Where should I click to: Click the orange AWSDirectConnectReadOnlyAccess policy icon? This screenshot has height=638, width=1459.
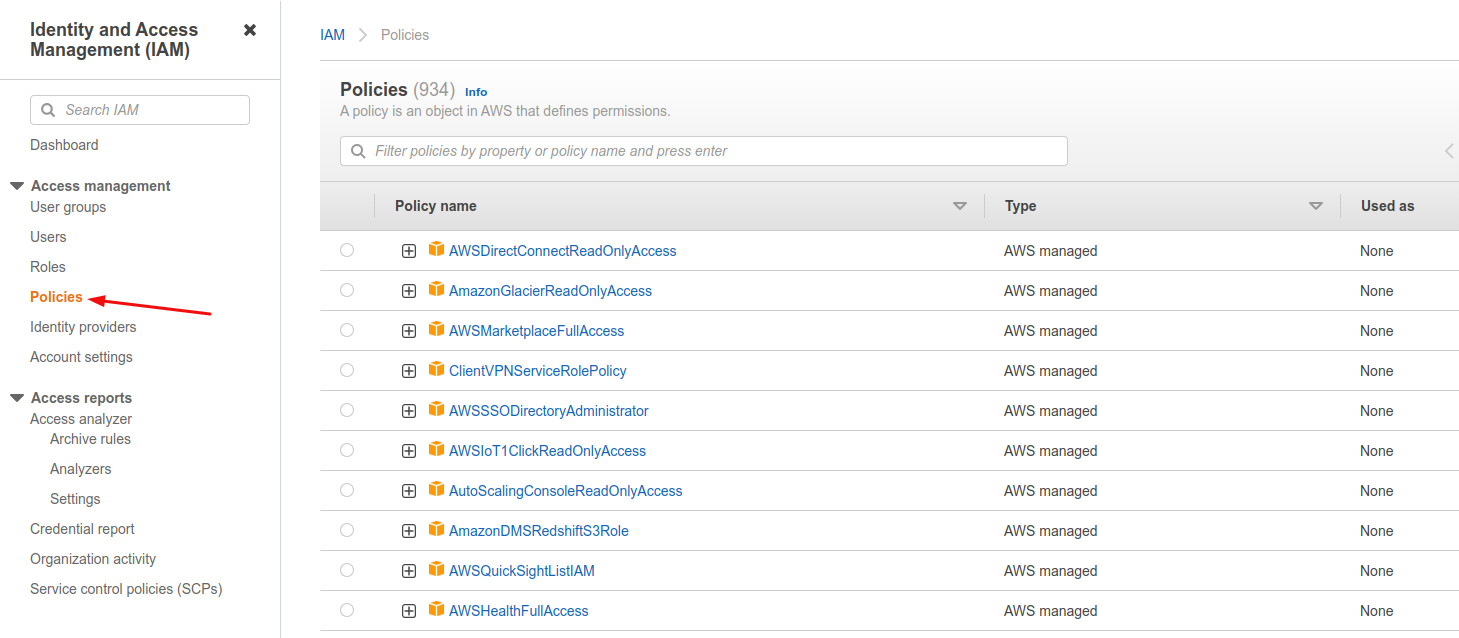(x=436, y=249)
